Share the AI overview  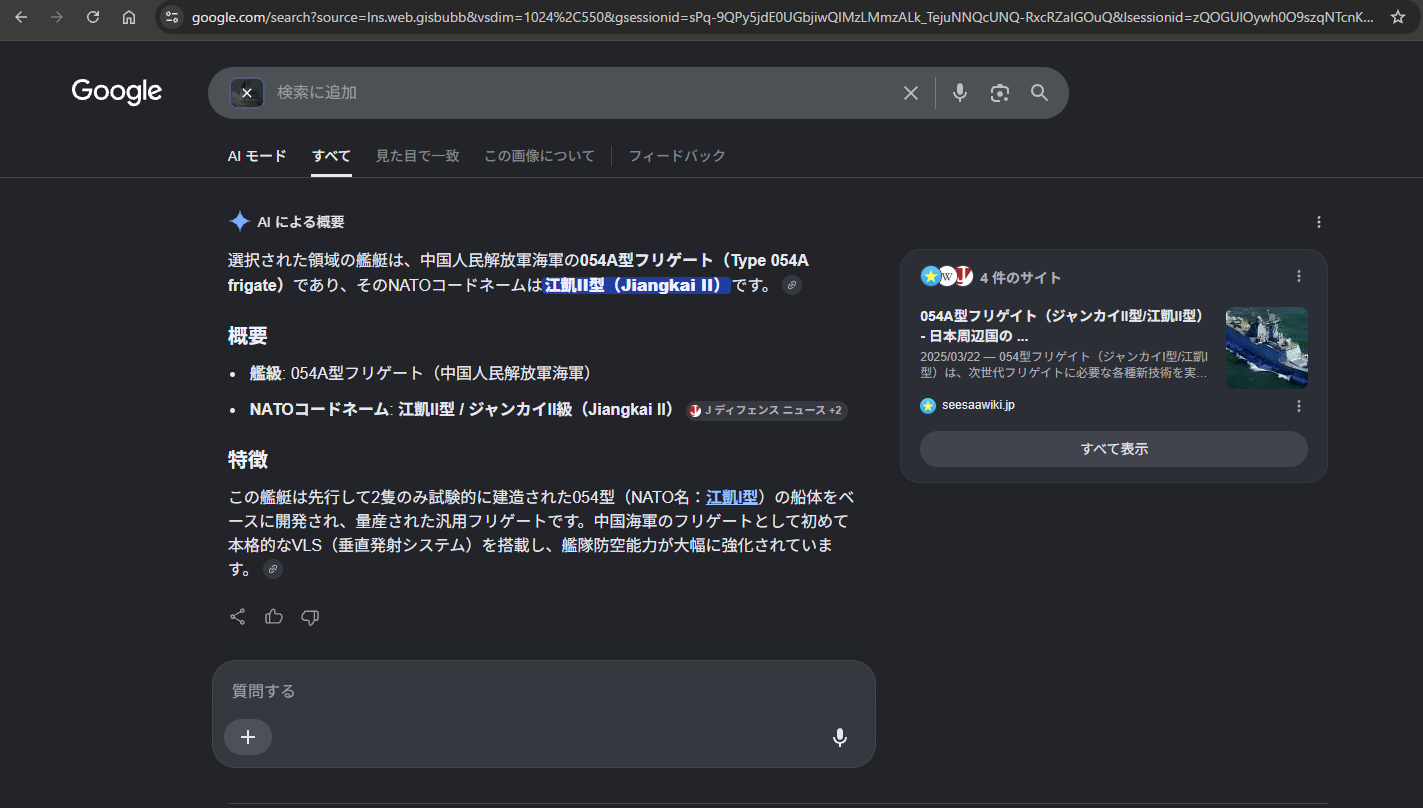[x=238, y=617]
